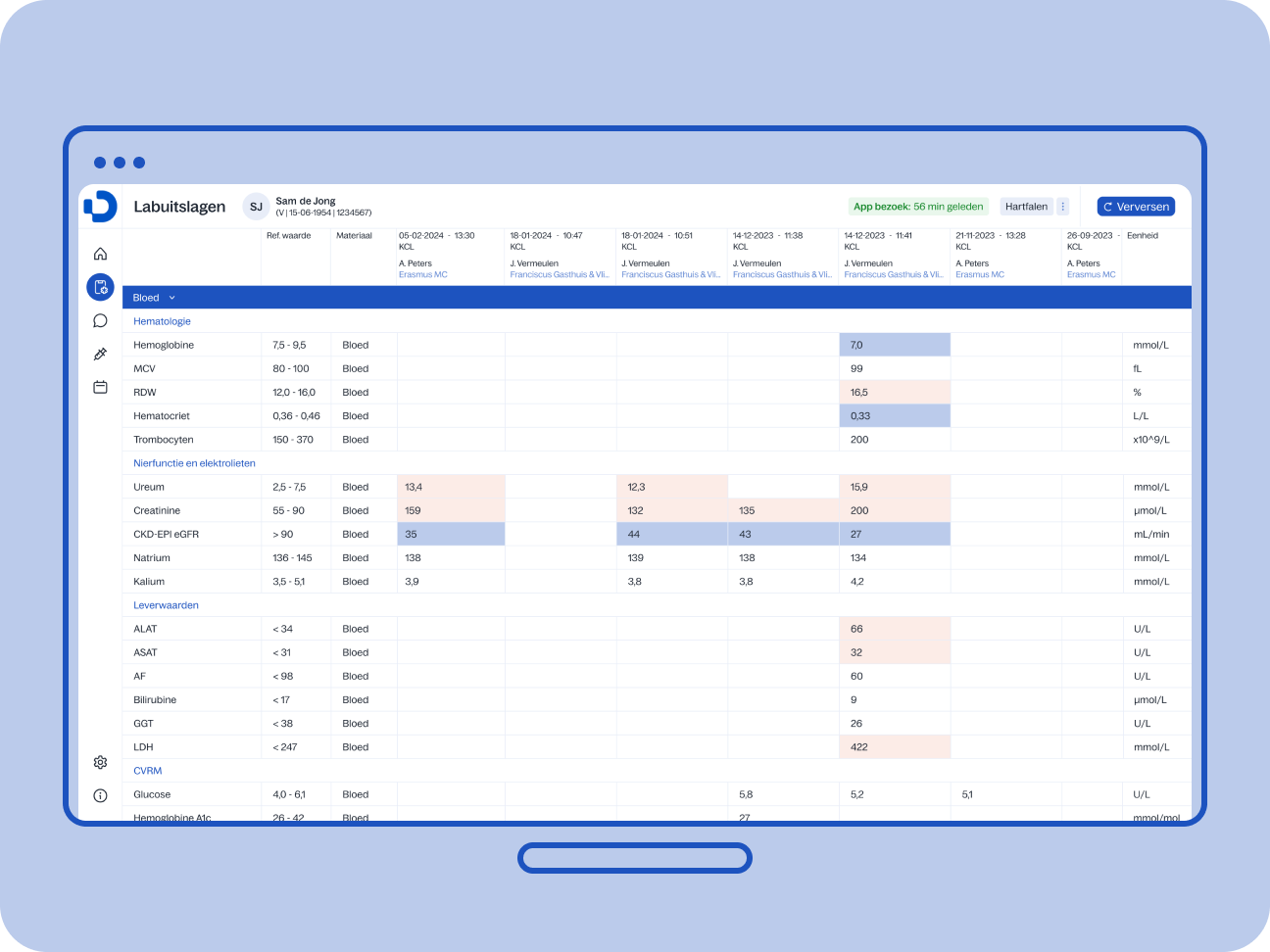Viewport: 1270px width, 952px height.
Task: Open the calendar icon in sidebar
Action: (100, 387)
